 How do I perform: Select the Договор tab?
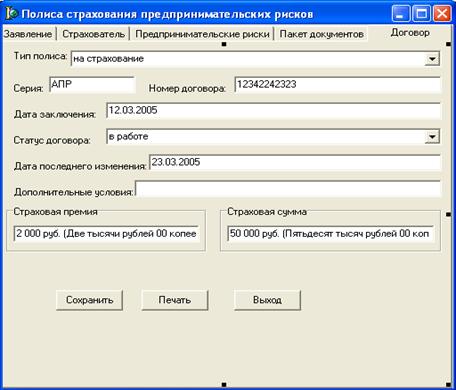click(x=410, y=33)
